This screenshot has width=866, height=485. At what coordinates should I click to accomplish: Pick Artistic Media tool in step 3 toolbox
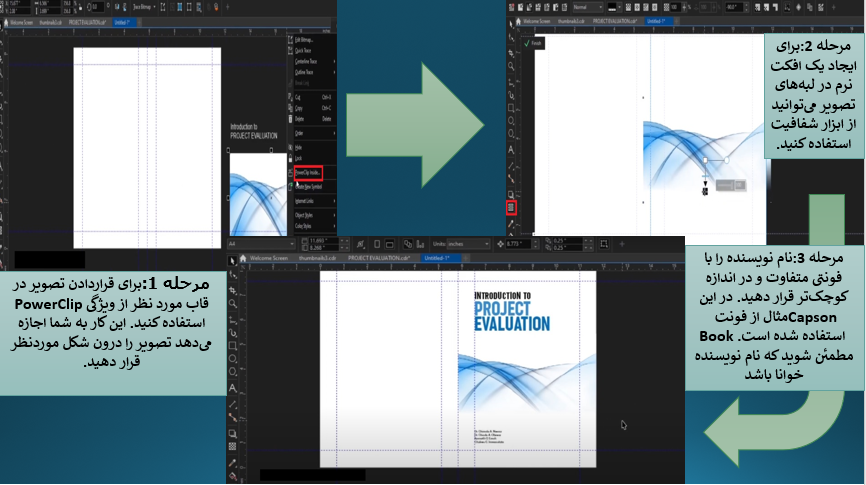pos(233,333)
